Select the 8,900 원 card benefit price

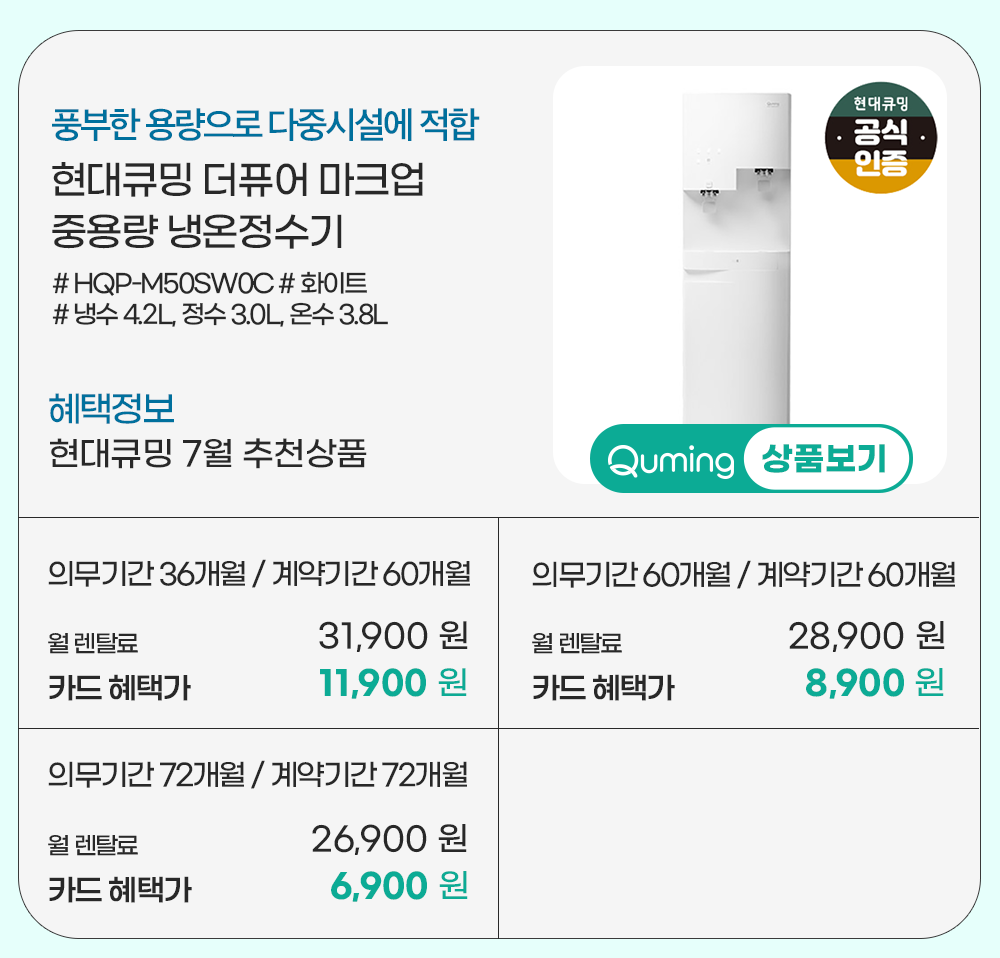click(x=873, y=684)
